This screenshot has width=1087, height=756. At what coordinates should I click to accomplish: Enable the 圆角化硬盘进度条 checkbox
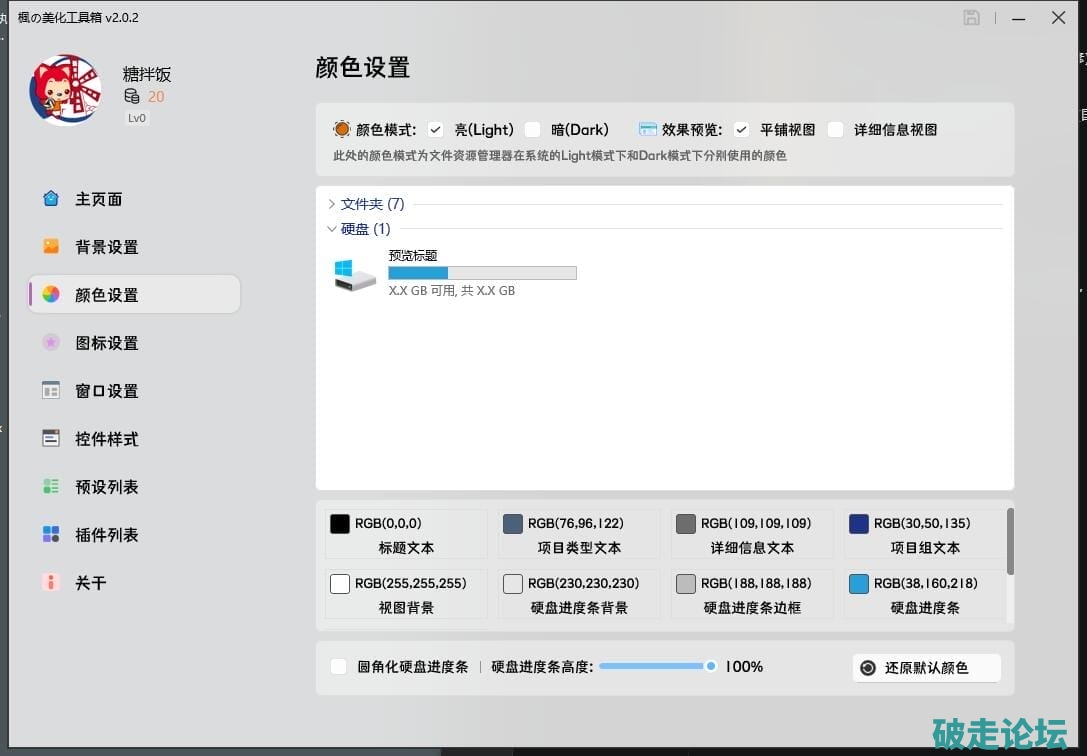(339, 667)
